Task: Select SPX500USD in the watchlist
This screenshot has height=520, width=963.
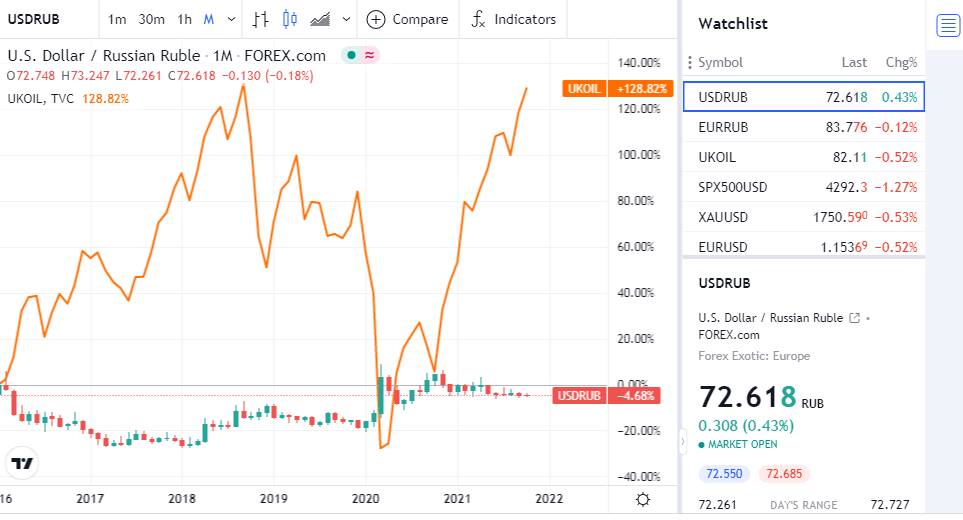Action: tap(804, 187)
